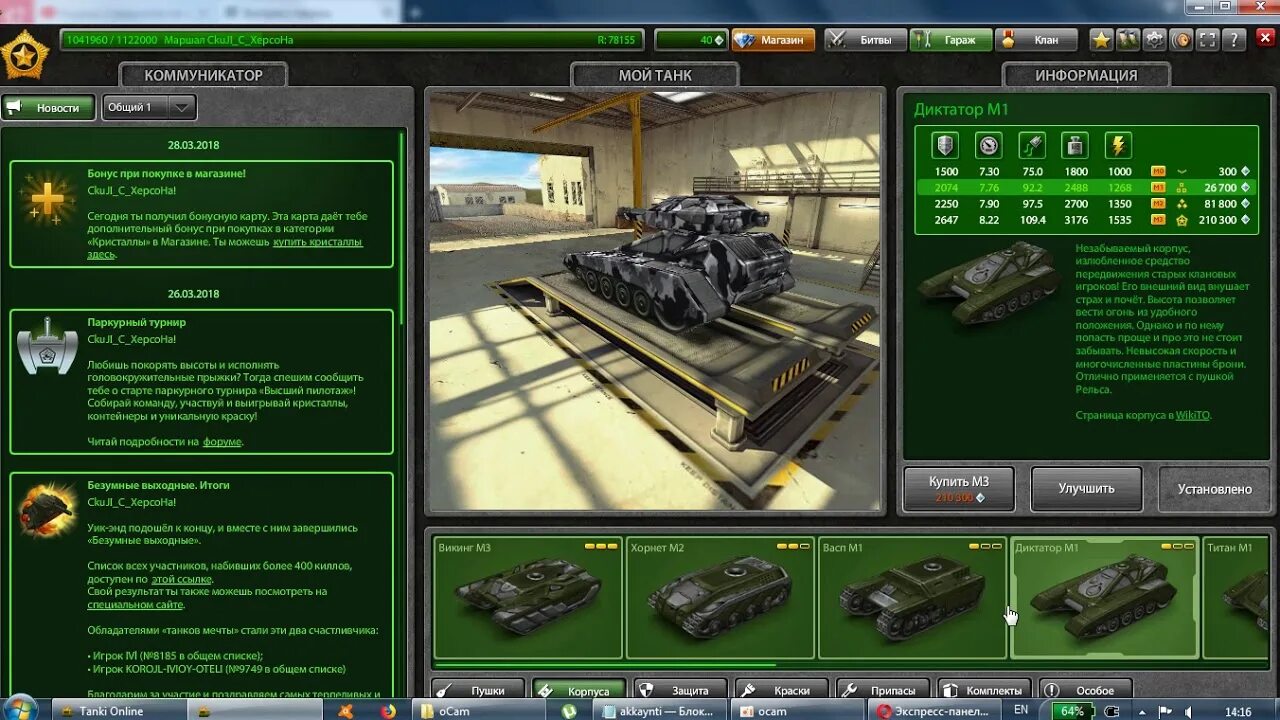Select the Васп М1 hull card
Screen dimensions: 1280x720
click(912, 598)
